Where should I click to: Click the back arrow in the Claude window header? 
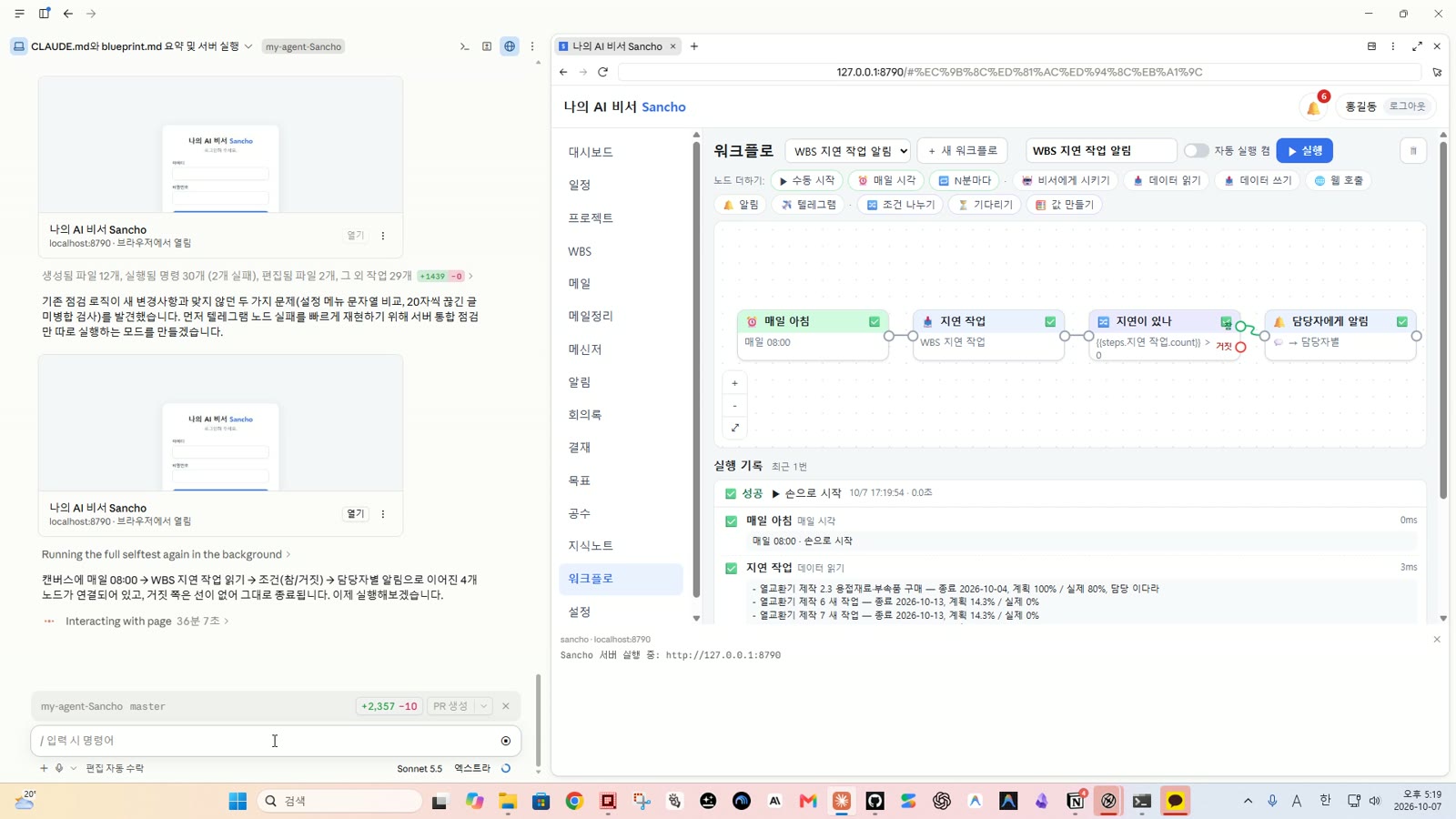coord(68,14)
